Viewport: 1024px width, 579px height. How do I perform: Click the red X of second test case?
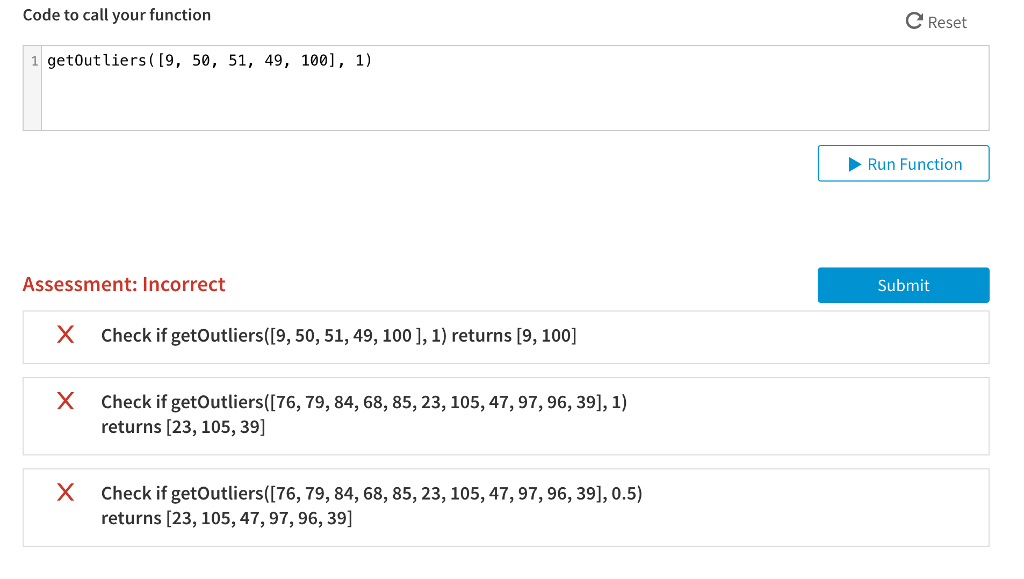click(65, 400)
